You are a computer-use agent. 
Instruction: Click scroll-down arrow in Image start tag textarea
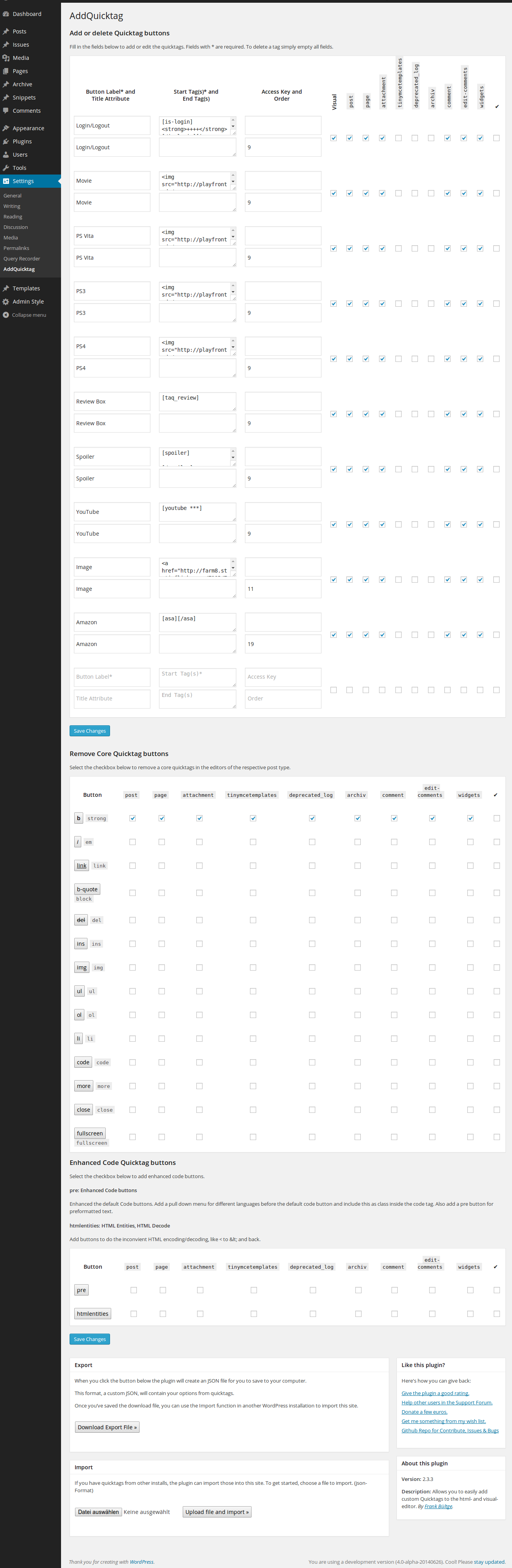point(232,568)
